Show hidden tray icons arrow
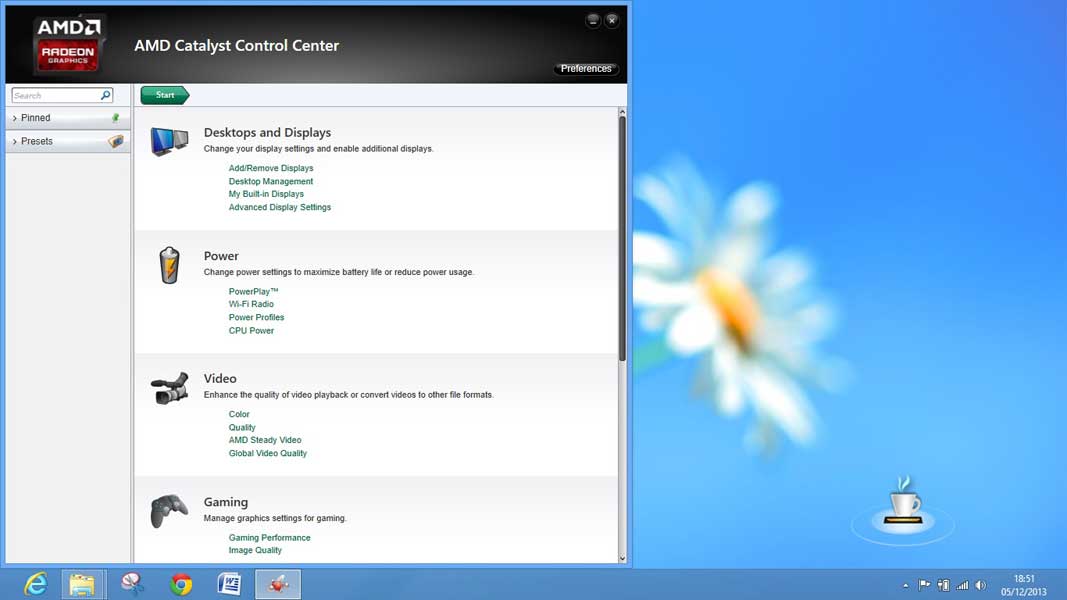This screenshot has width=1067, height=600. (x=906, y=585)
